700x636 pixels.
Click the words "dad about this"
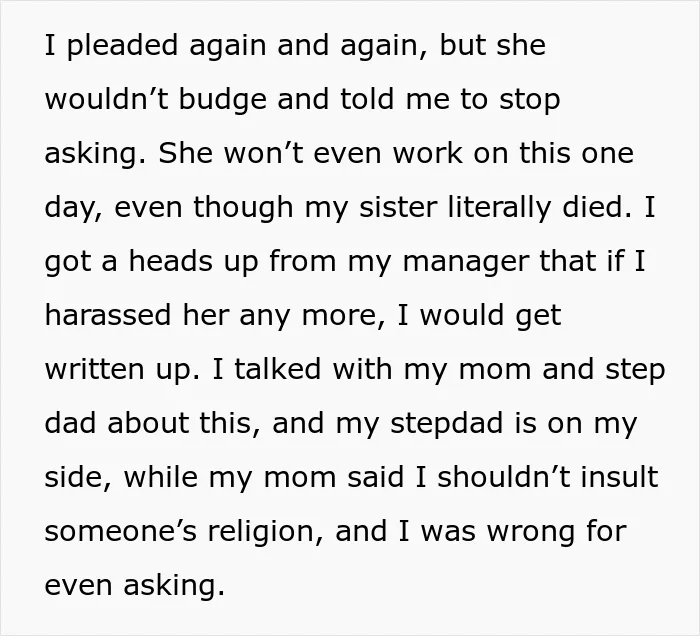pos(153,423)
